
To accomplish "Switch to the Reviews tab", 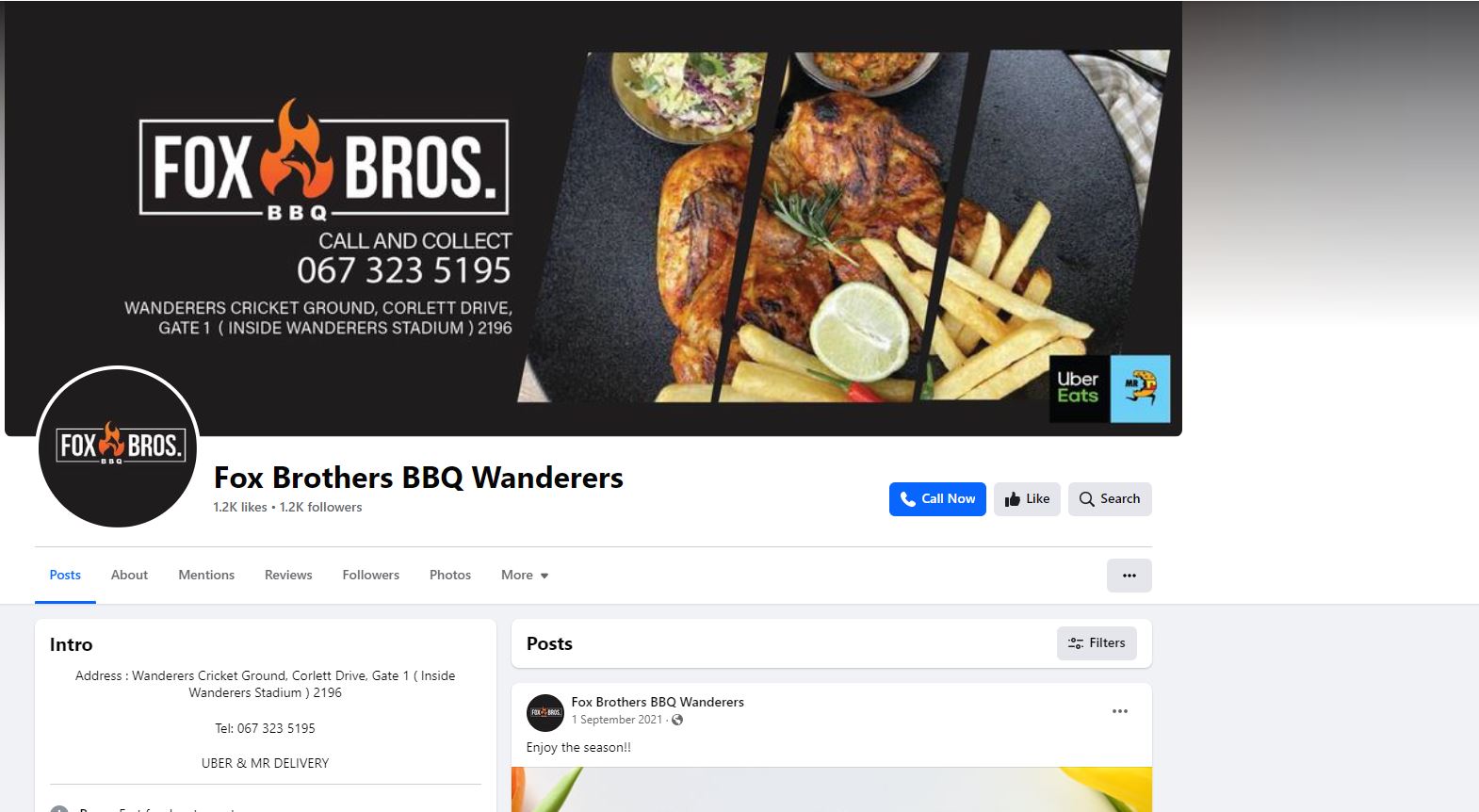I will (288, 576).
